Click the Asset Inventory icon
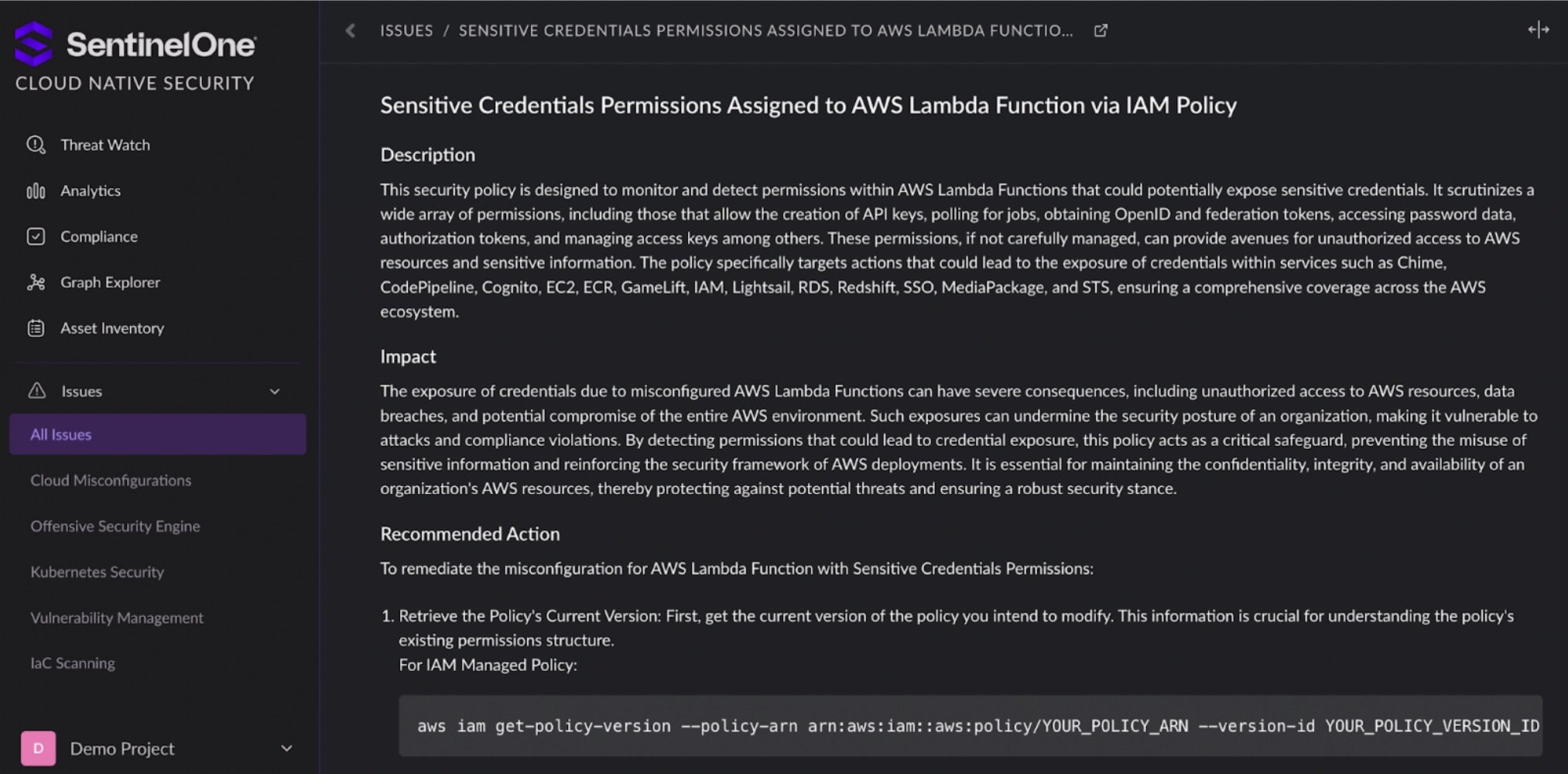1568x774 pixels. pyautogui.click(x=36, y=328)
